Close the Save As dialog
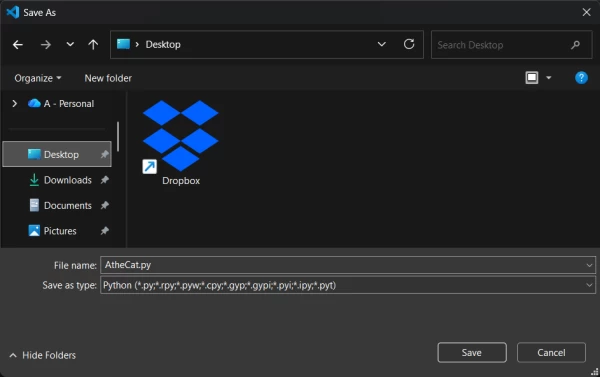Screen dimensions: 600x377 pos(586,12)
